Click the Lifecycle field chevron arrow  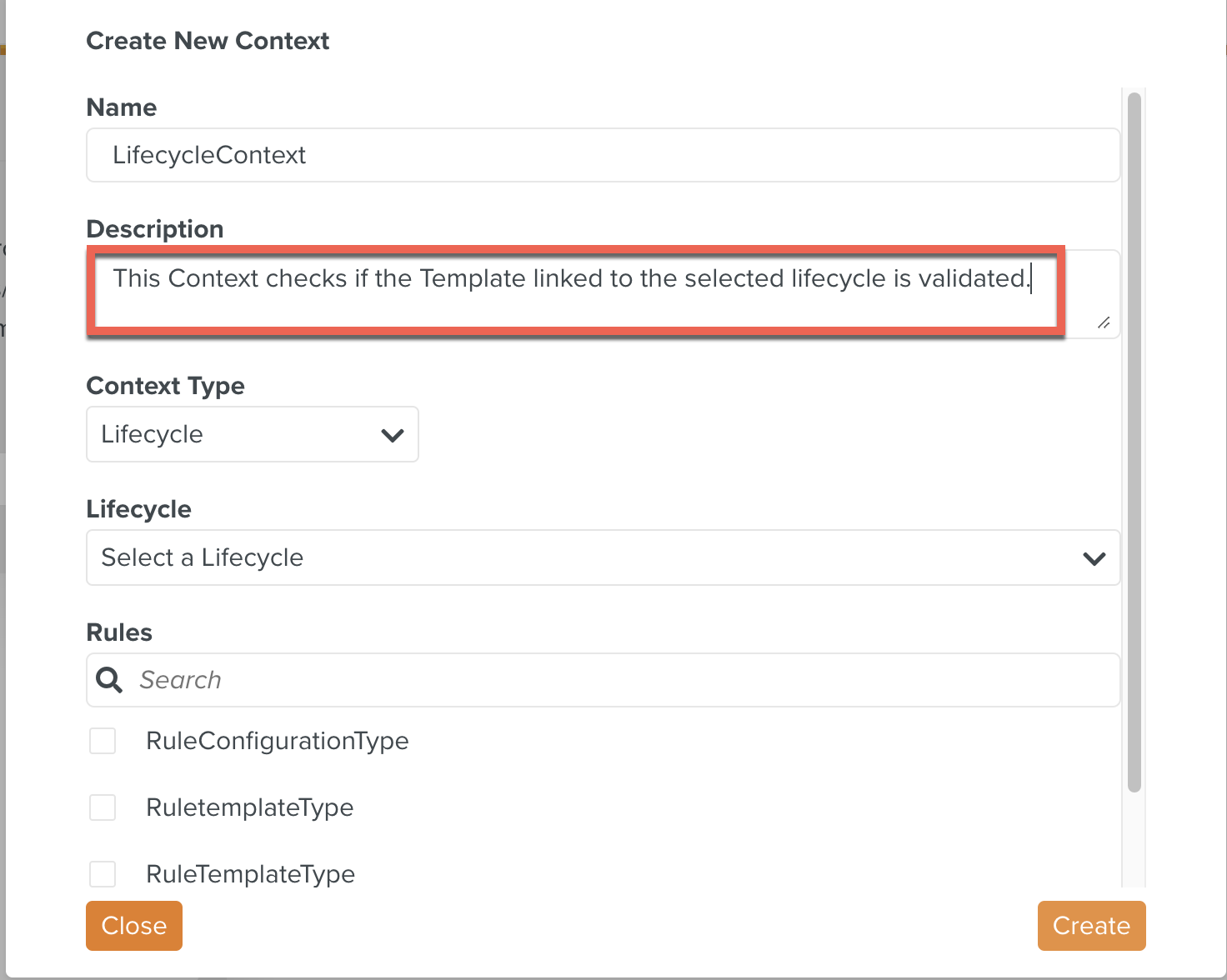click(1094, 558)
